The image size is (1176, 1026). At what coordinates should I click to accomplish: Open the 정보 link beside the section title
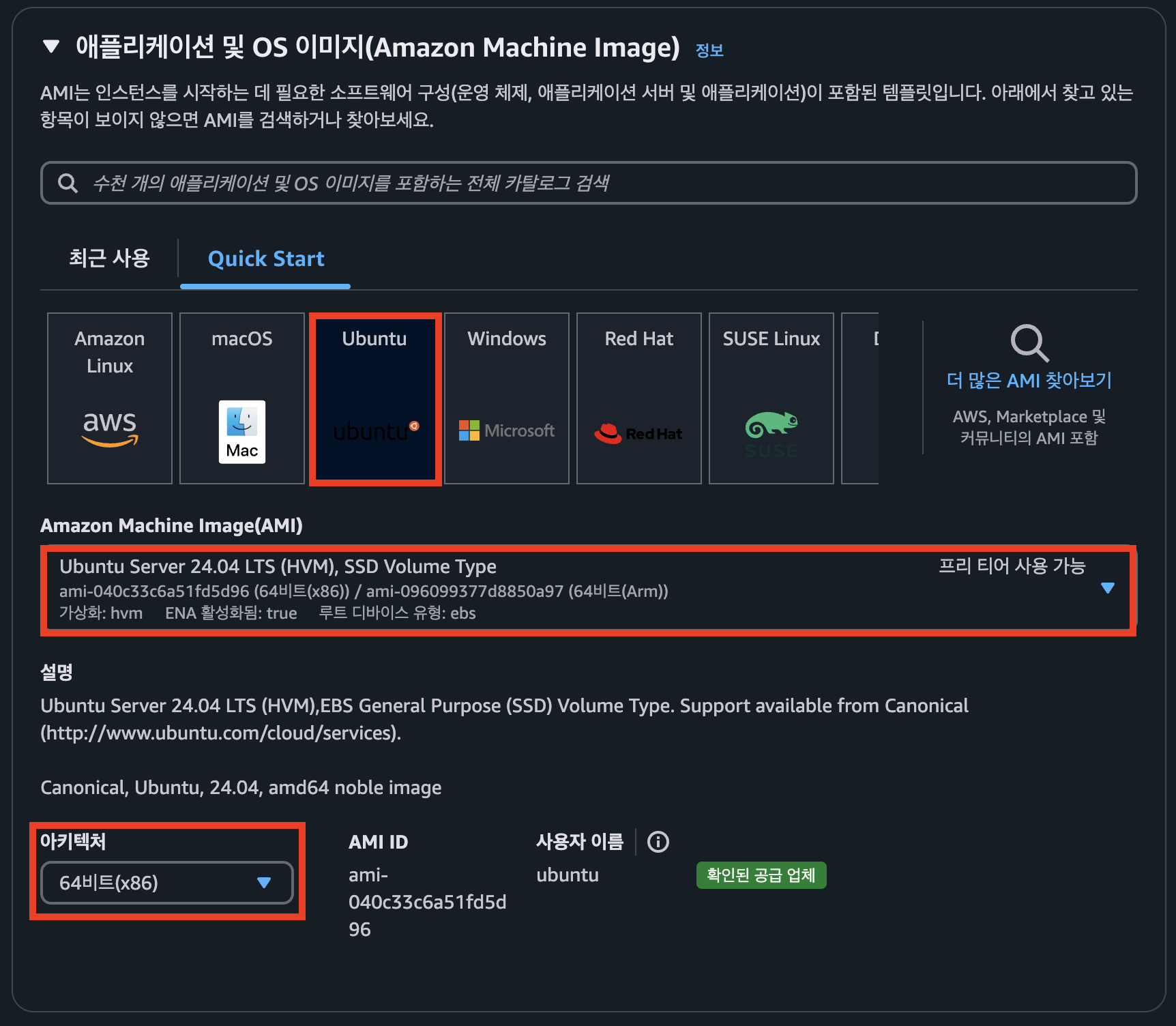coord(709,50)
